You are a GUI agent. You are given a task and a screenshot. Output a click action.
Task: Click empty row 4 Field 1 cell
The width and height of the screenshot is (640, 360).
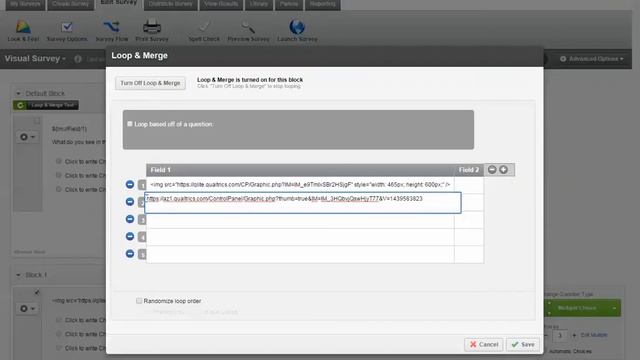300,237
